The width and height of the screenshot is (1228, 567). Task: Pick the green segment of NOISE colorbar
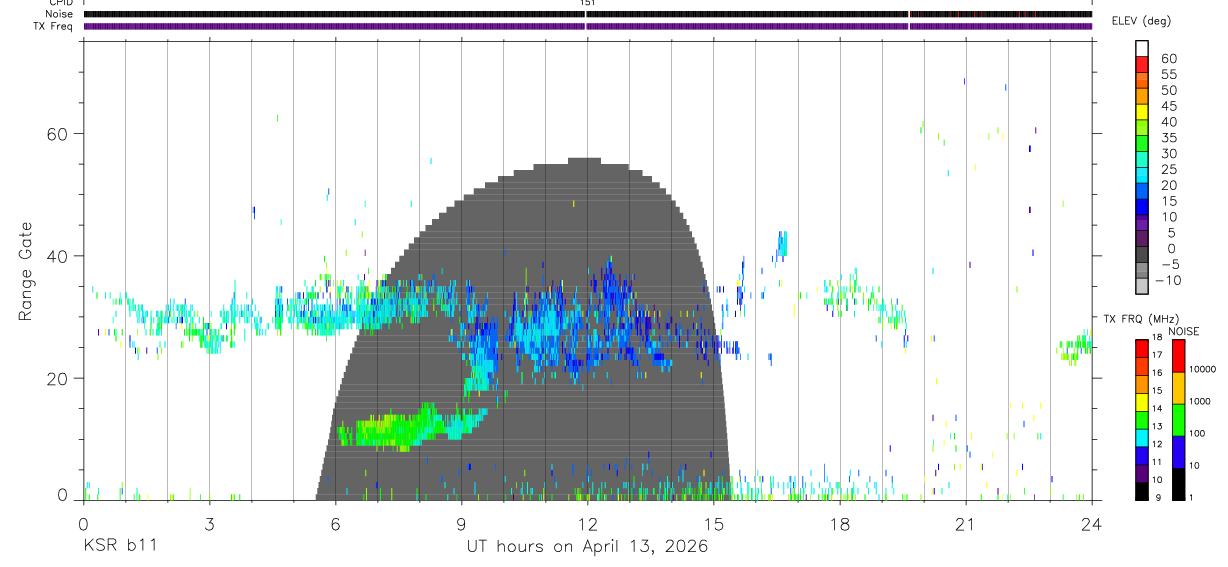[x=1178, y=420]
